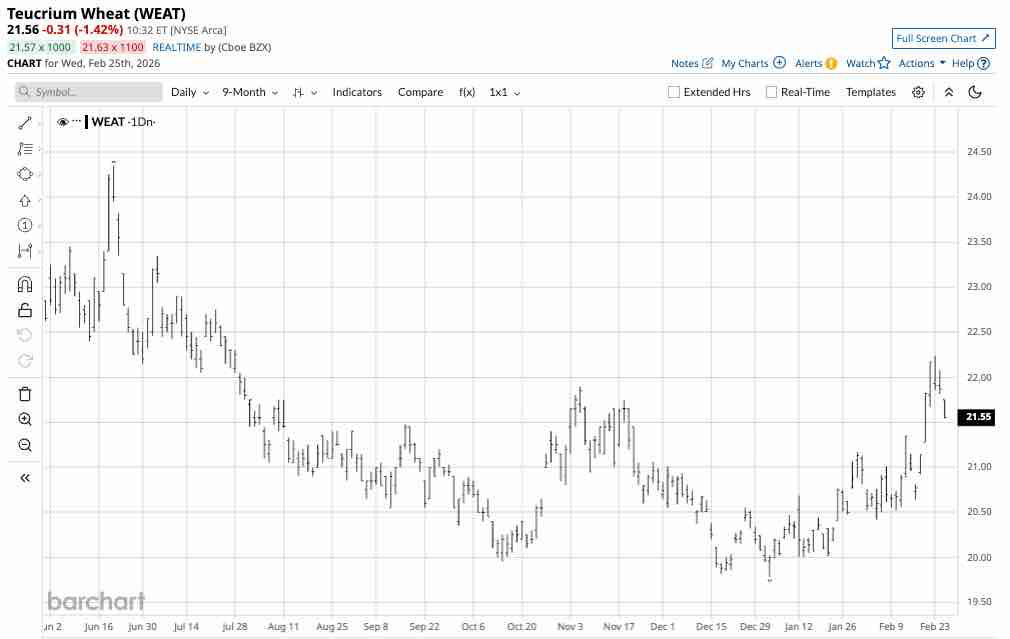This screenshot has width=1010, height=639.
Task: Click the 19.50 price axis label
Action: point(979,601)
